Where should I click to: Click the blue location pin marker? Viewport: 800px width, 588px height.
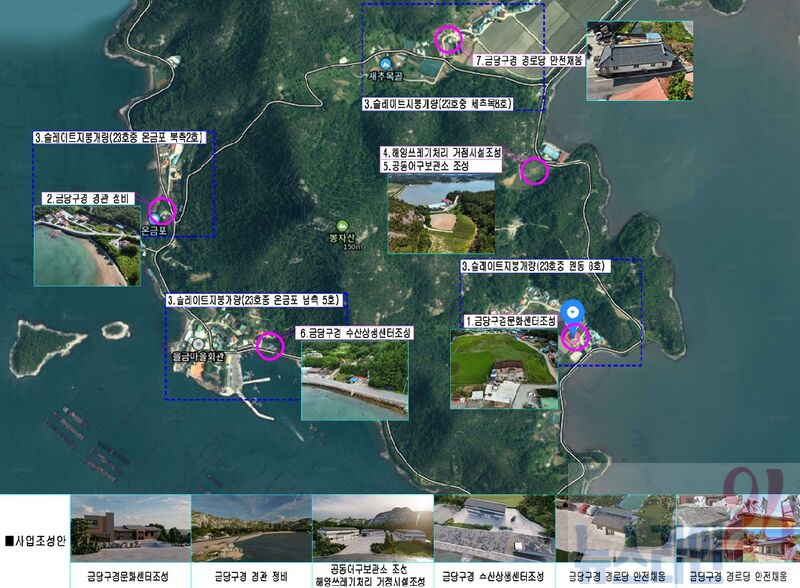572,311
